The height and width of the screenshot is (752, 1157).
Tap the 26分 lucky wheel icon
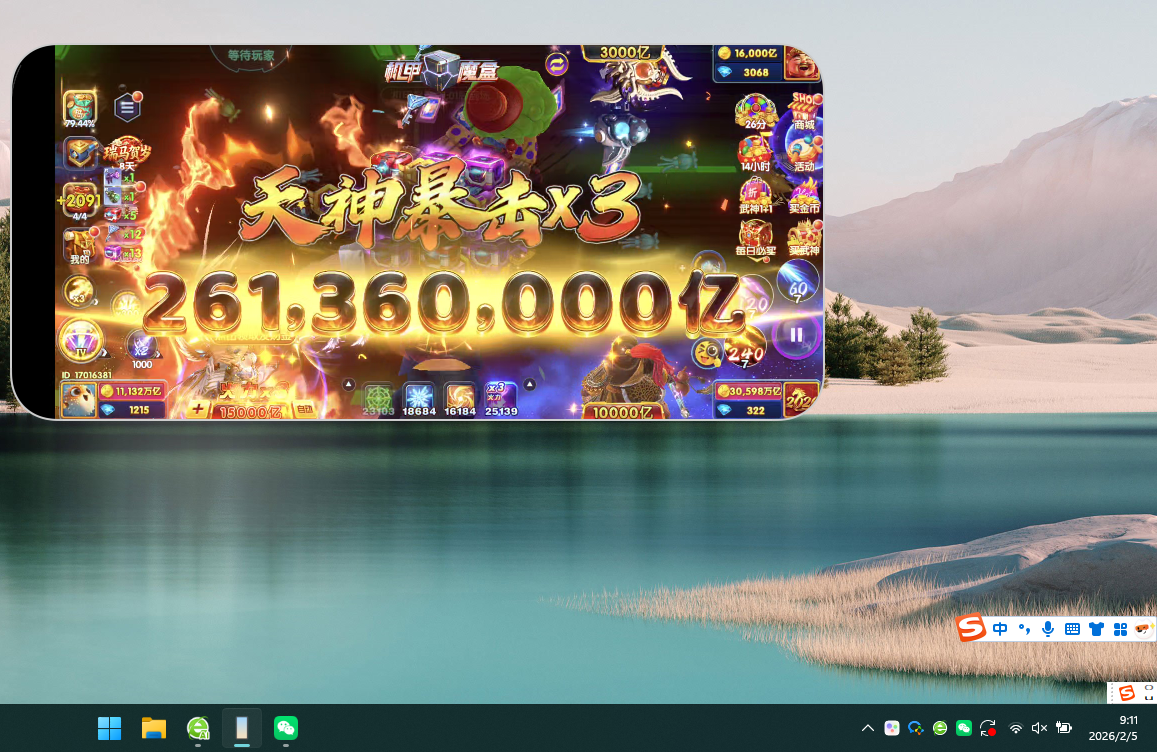(756, 112)
